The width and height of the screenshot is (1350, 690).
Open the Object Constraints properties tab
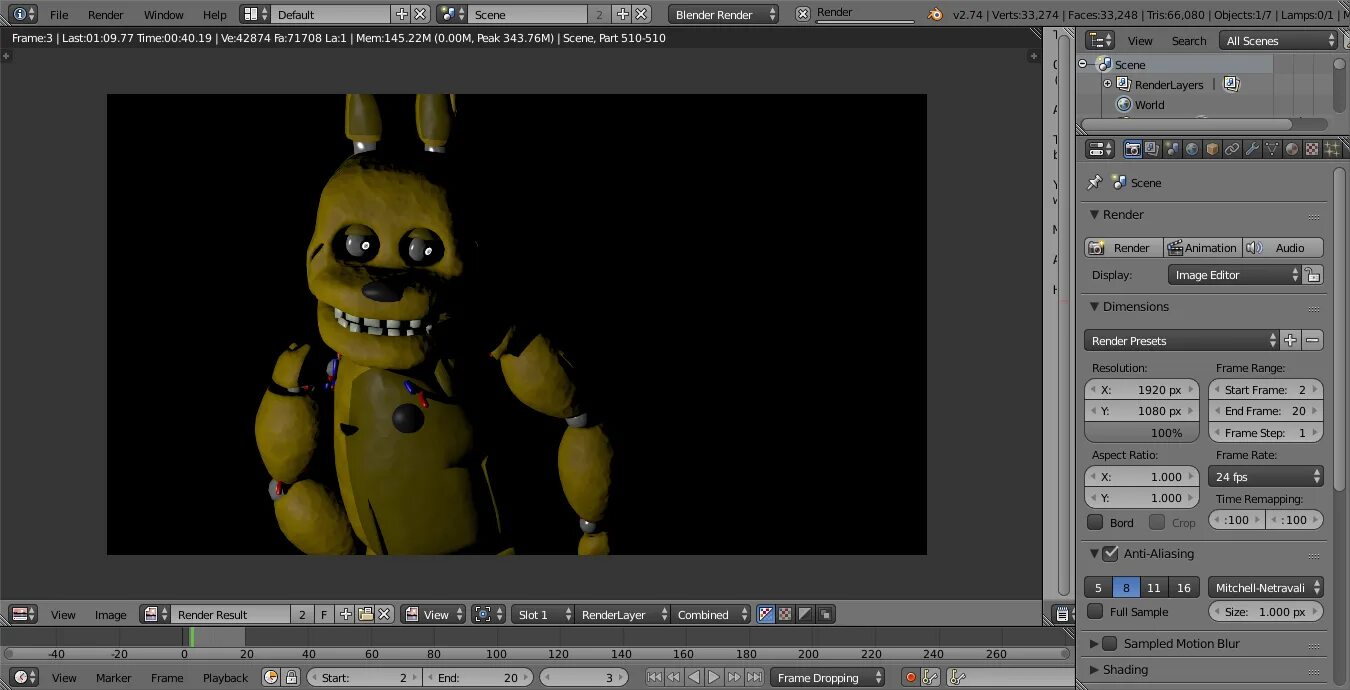click(1233, 148)
